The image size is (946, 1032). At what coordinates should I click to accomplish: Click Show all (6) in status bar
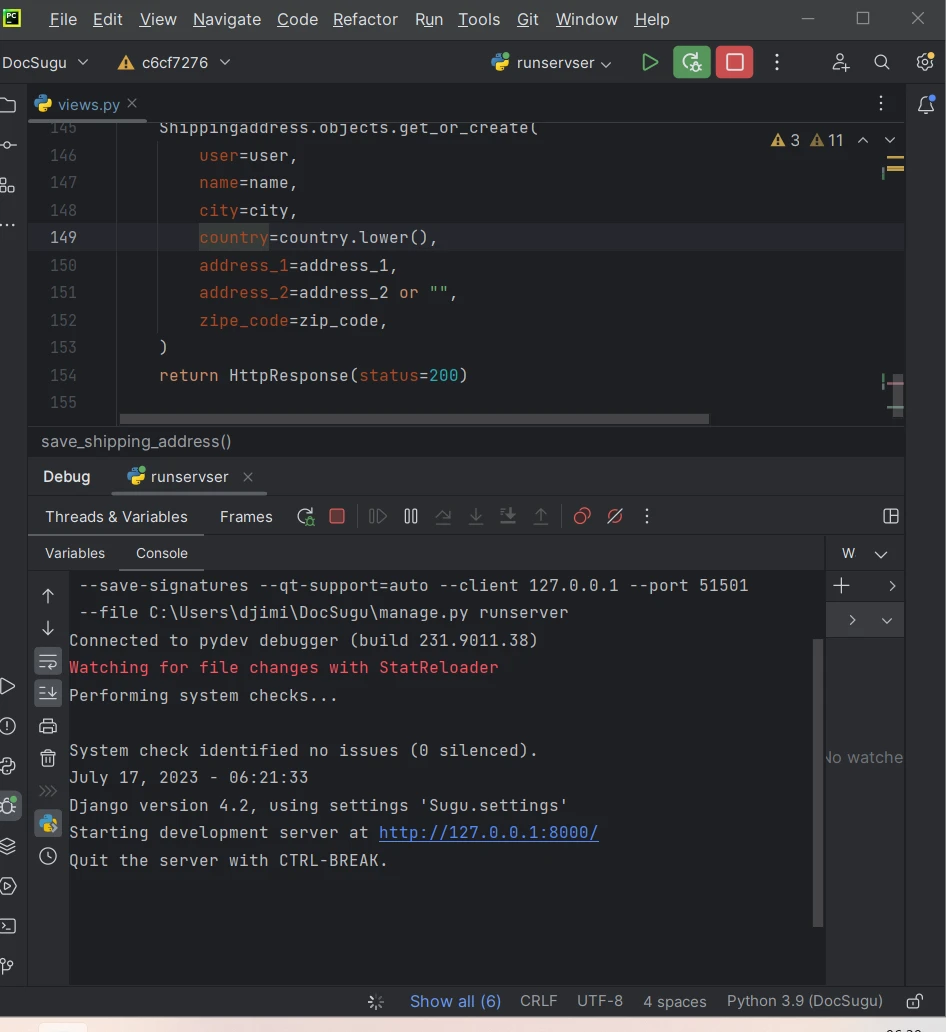(455, 1001)
